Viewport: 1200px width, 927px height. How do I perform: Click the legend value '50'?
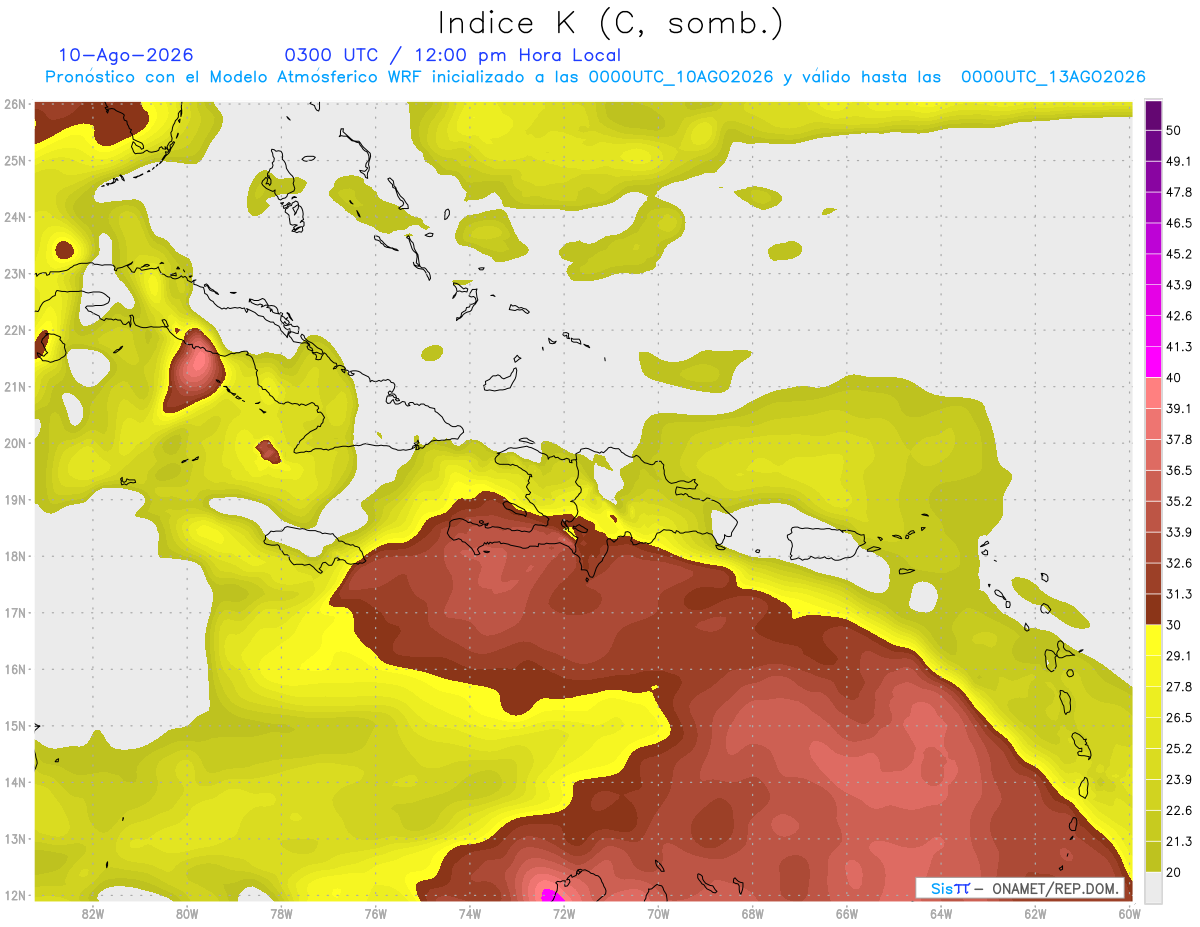click(x=1174, y=130)
